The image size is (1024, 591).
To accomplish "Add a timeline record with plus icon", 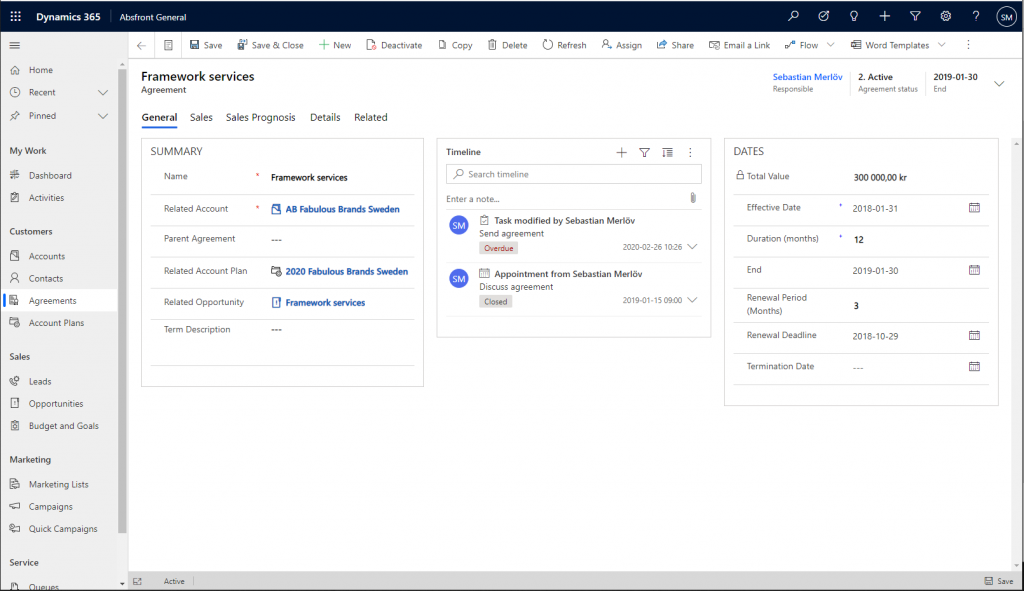I will pos(621,152).
